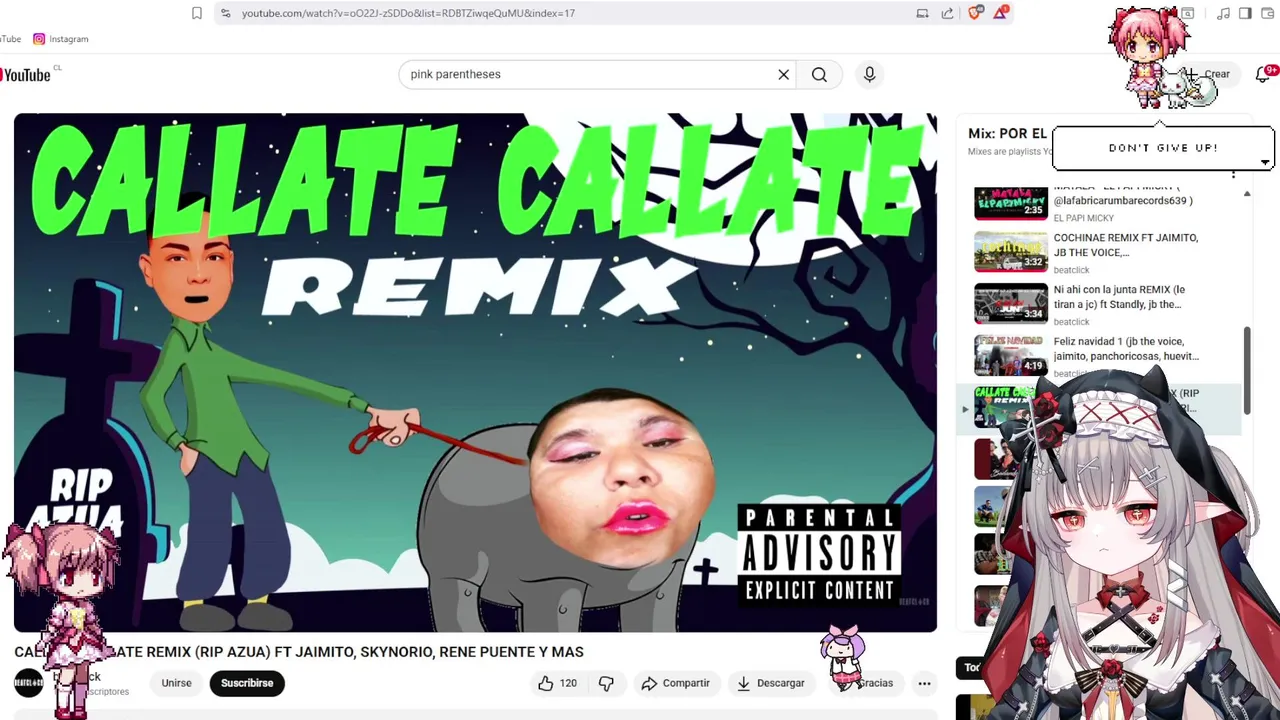Play the Ni ahi con la junta 3:34 thumbnail
Viewport: 1280px width, 720px height.
pos(1011,303)
